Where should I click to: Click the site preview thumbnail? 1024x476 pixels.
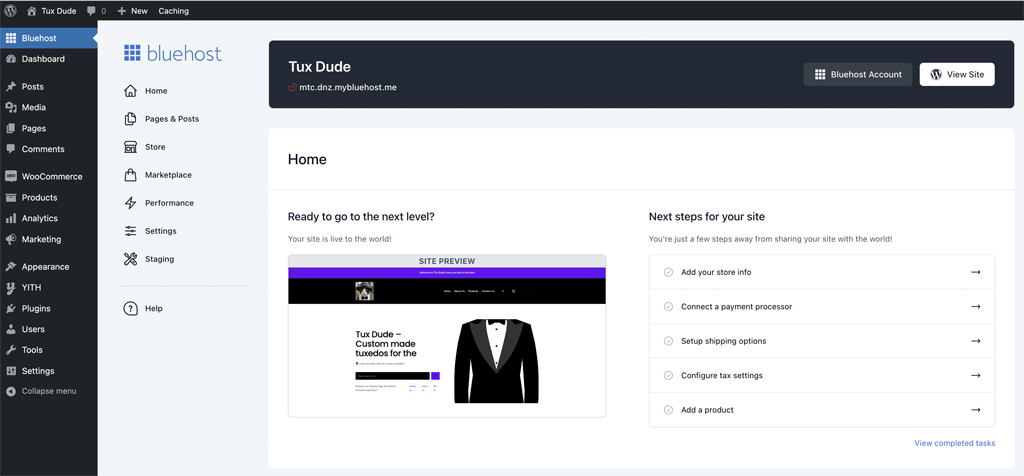(x=447, y=336)
